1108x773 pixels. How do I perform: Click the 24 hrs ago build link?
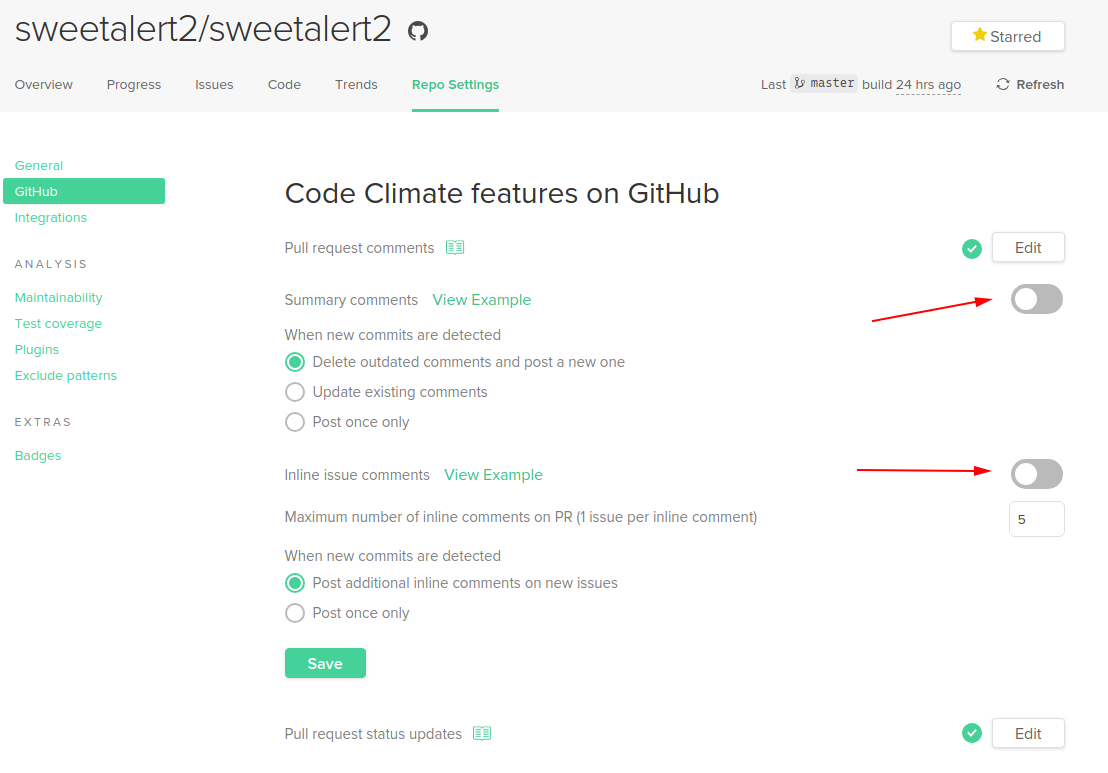(928, 84)
